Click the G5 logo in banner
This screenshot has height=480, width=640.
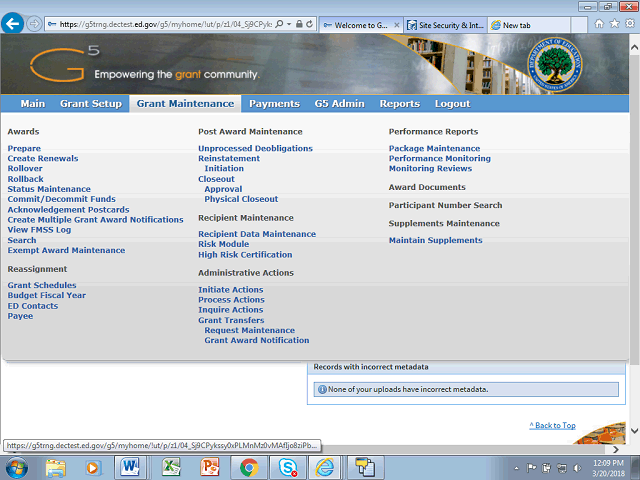click(64, 63)
